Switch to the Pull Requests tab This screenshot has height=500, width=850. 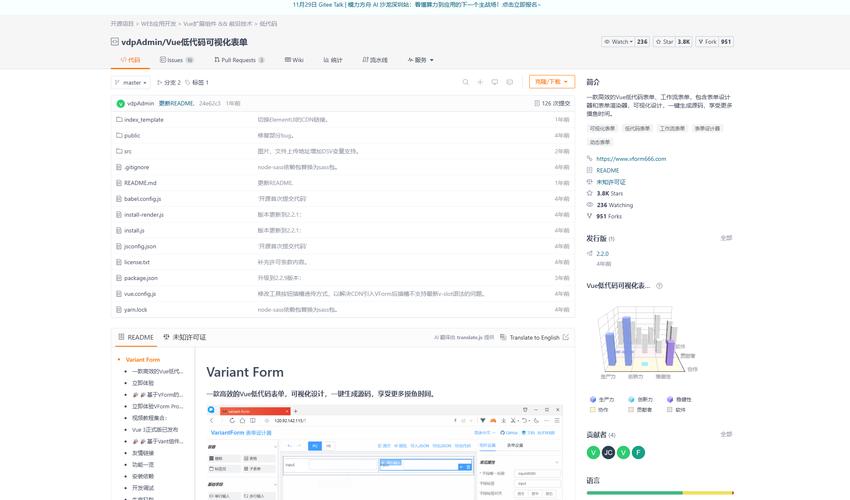coord(238,60)
